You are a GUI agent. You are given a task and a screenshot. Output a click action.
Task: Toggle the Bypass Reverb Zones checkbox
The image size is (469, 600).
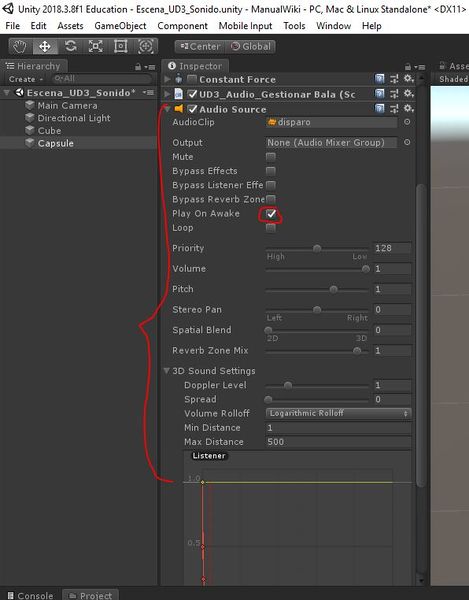pyautogui.click(x=270, y=199)
